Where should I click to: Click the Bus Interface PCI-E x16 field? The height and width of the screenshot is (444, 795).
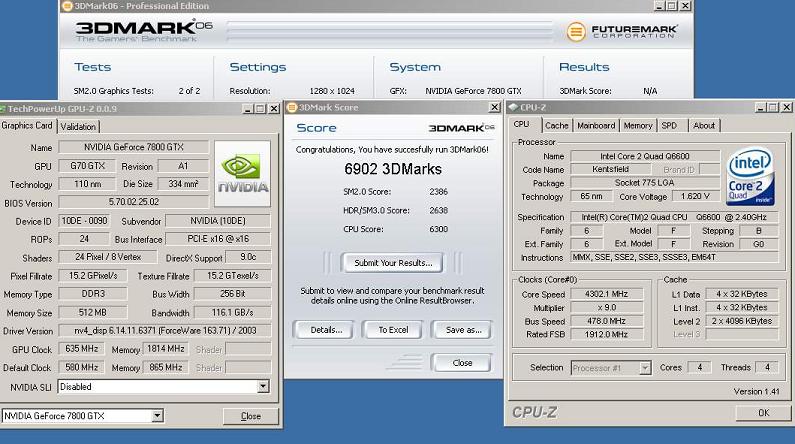tap(218, 239)
